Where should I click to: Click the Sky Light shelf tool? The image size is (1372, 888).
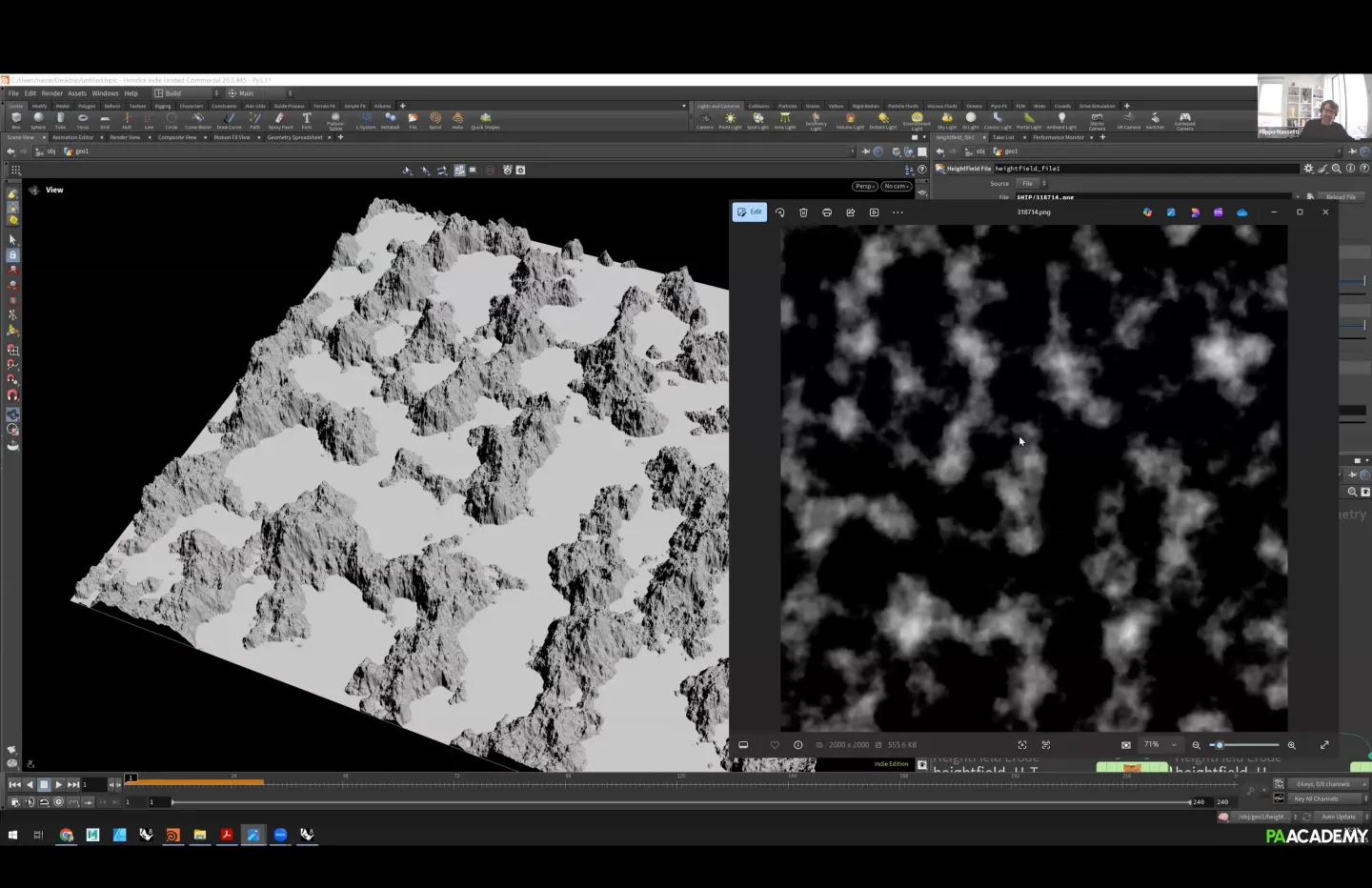click(x=946, y=120)
